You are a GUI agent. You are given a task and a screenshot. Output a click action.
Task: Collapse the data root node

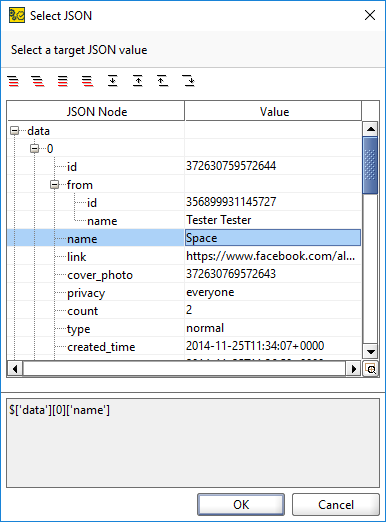[14, 130]
